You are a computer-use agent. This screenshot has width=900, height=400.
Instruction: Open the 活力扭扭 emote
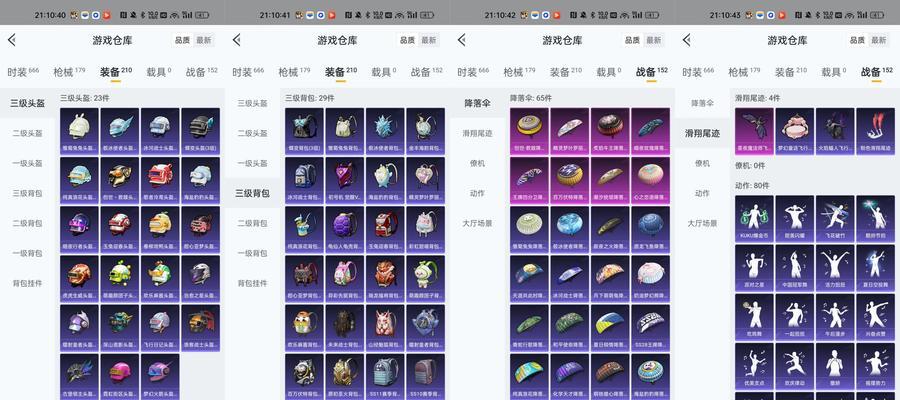[x=835, y=268]
